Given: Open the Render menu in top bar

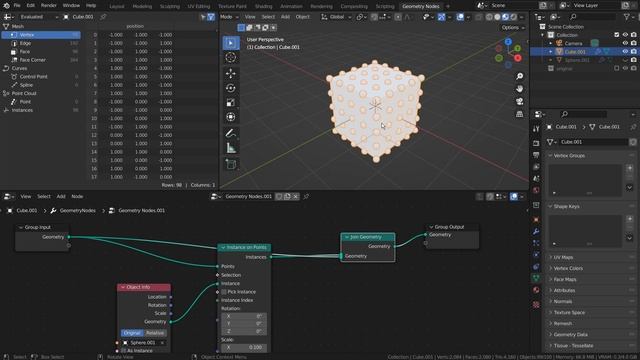Looking at the screenshot, I should tap(49, 6).
